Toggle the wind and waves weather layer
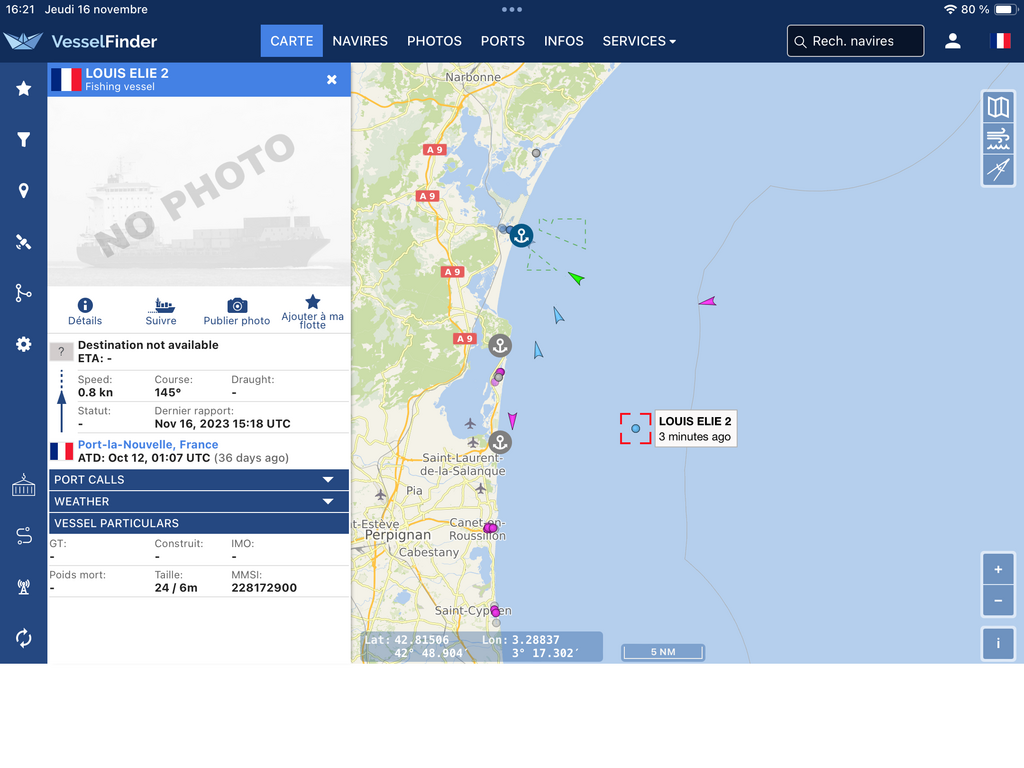Image resolution: width=1024 pixels, height=768 pixels. pyautogui.click(x=998, y=138)
